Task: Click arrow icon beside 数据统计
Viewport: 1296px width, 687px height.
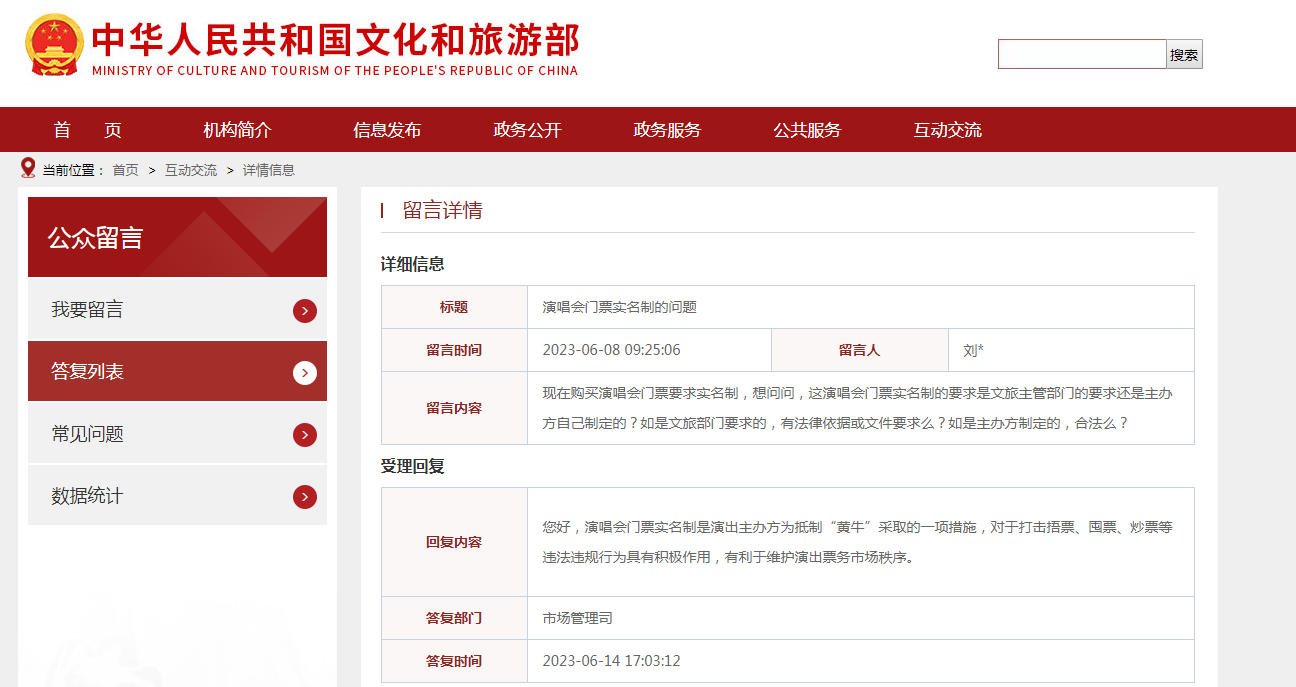Action: click(x=305, y=497)
